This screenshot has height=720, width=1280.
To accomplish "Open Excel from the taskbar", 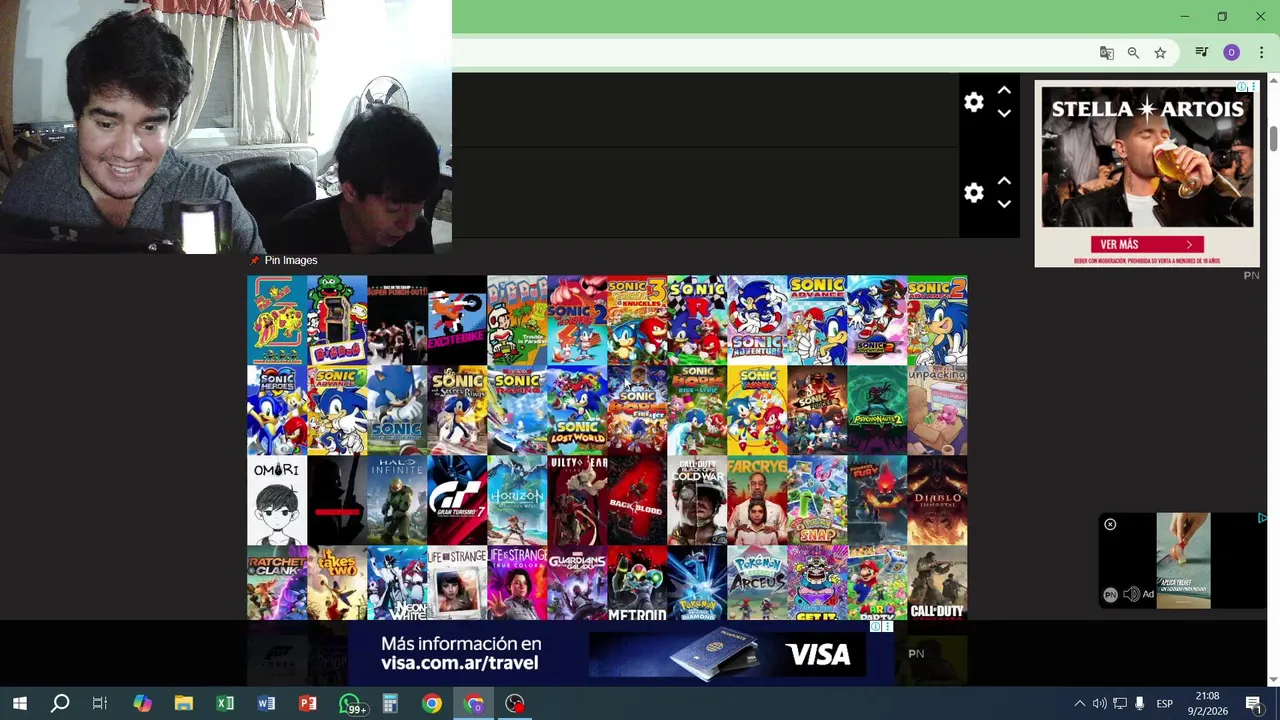I will point(225,704).
